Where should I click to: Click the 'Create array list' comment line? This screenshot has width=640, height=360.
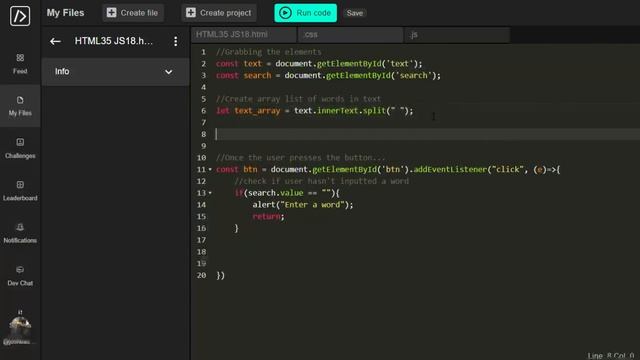pyautogui.click(x=298, y=99)
